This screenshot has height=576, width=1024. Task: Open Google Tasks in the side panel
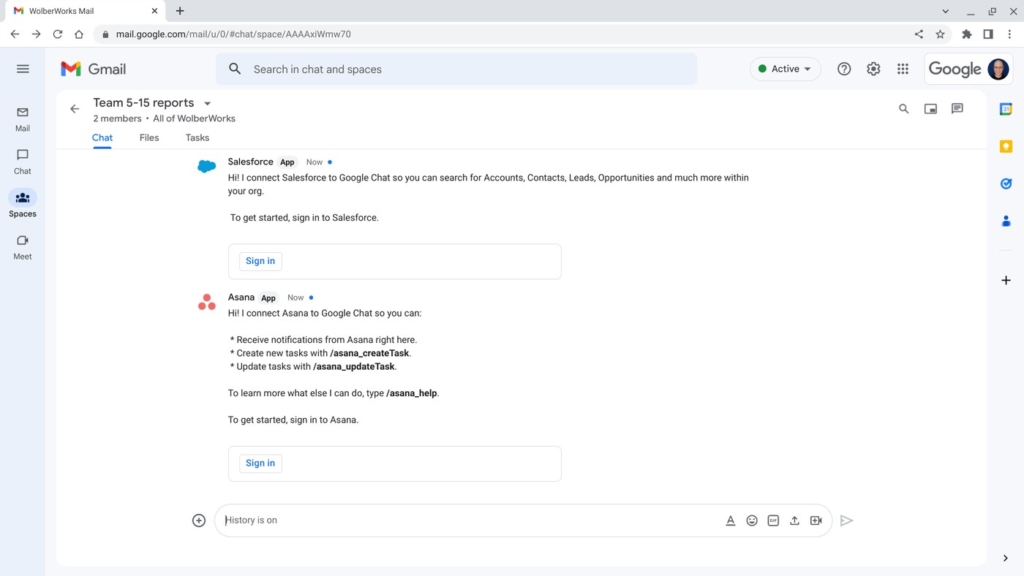pos(1006,183)
